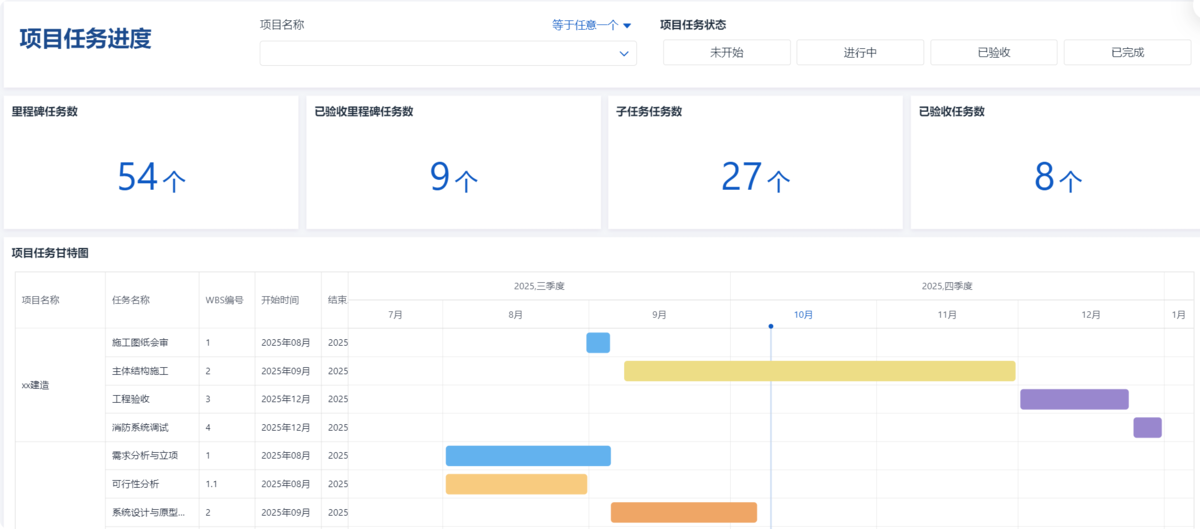Click the small purple 消防系统调试 bar
This screenshot has width=1200, height=529.
pyautogui.click(x=1147, y=427)
